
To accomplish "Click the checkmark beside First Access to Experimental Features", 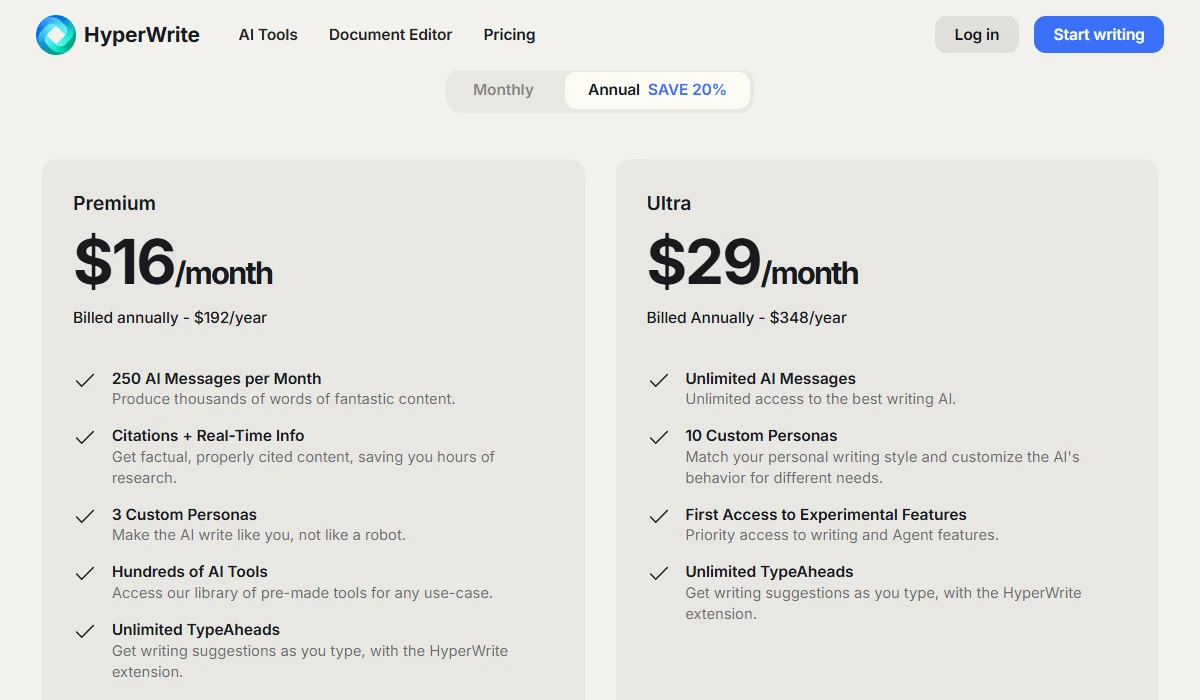I will click(659, 516).
